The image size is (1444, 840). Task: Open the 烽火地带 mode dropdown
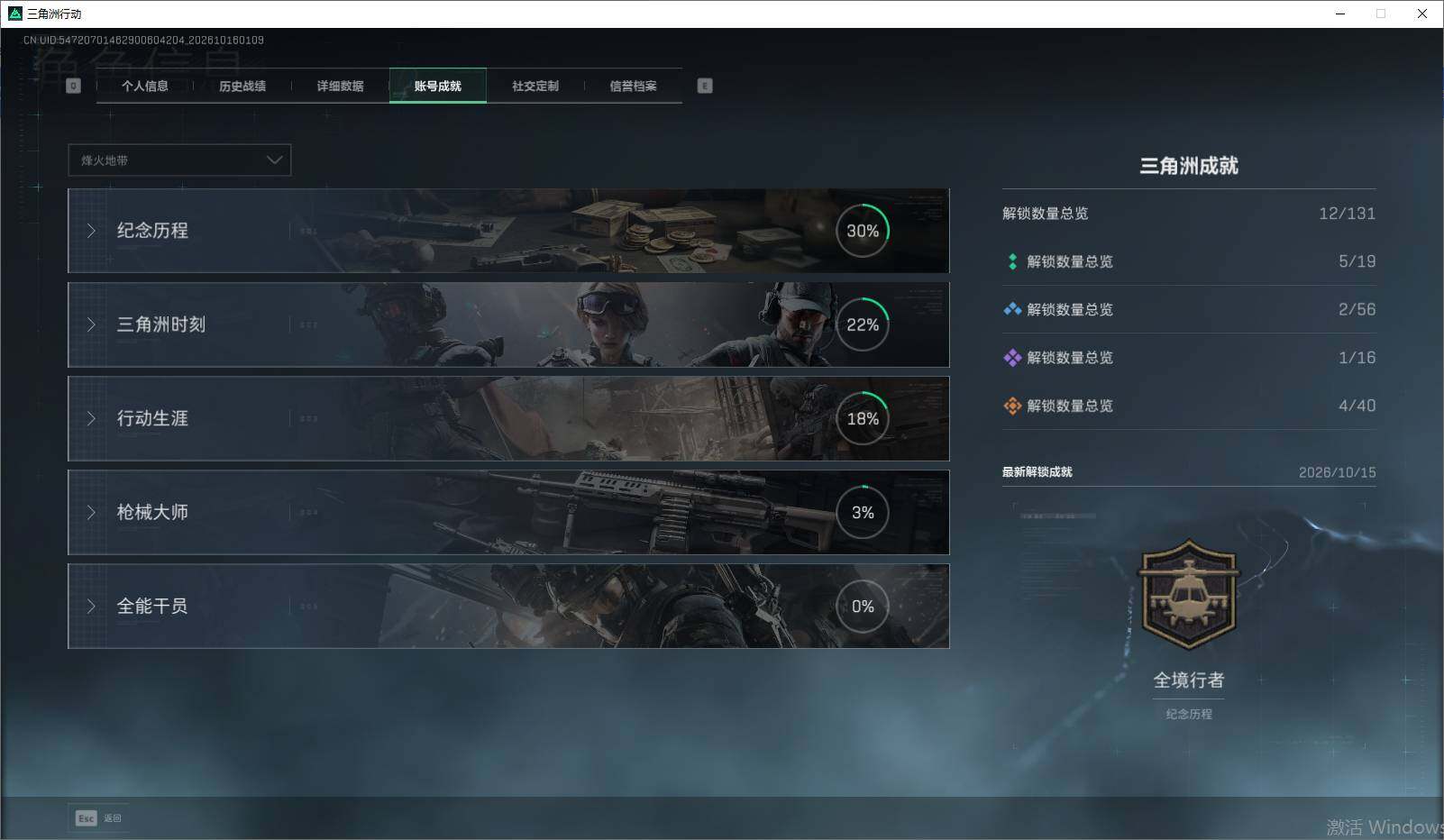(179, 160)
